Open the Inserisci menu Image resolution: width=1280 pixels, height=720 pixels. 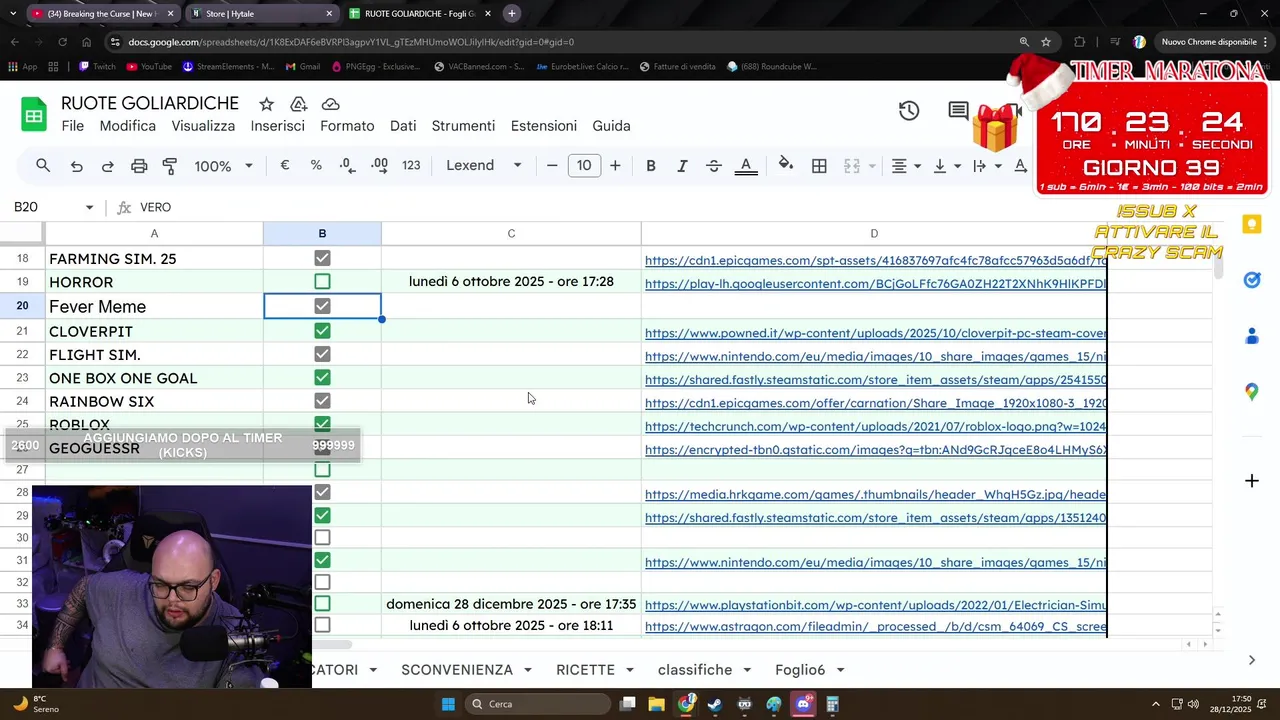click(277, 126)
